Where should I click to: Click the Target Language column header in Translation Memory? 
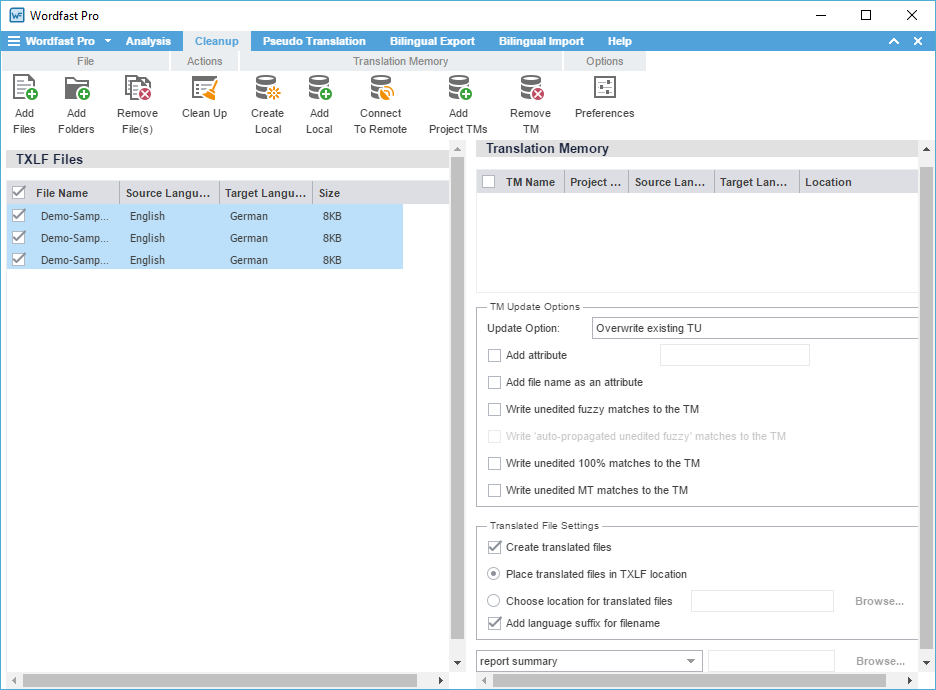(756, 182)
